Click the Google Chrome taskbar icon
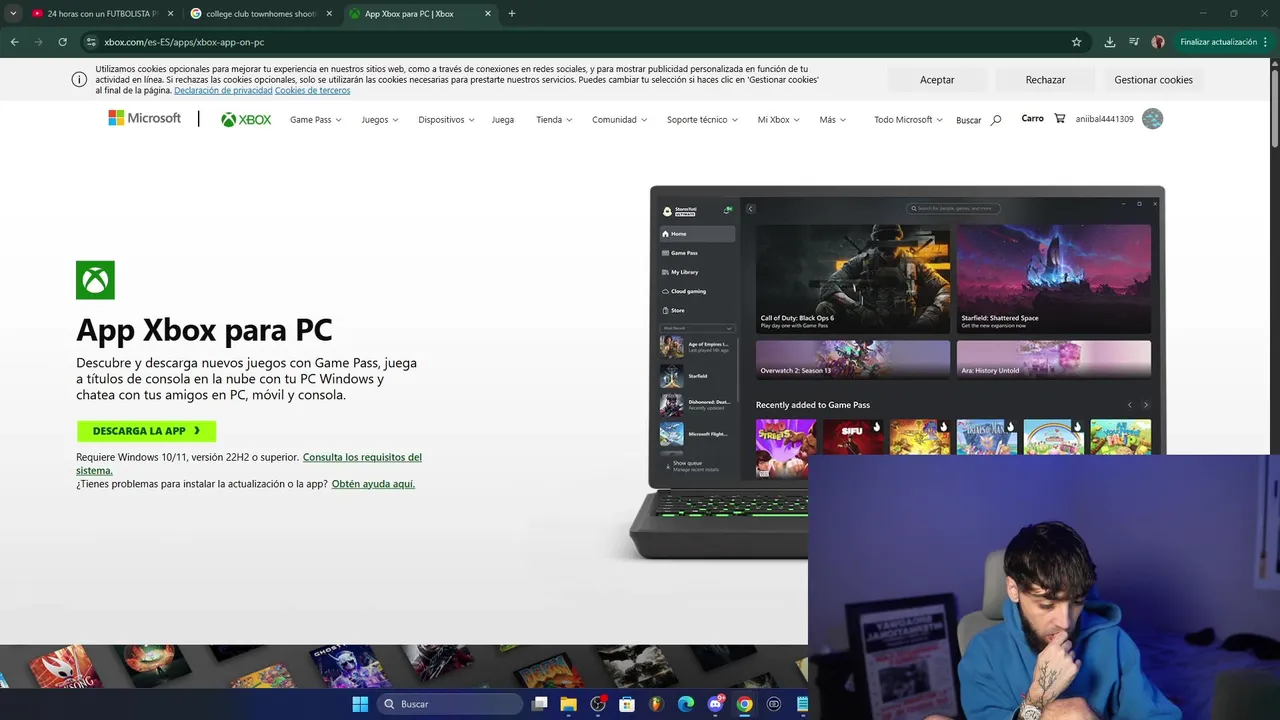Image resolution: width=1280 pixels, height=720 pixels. coord(744,704)
